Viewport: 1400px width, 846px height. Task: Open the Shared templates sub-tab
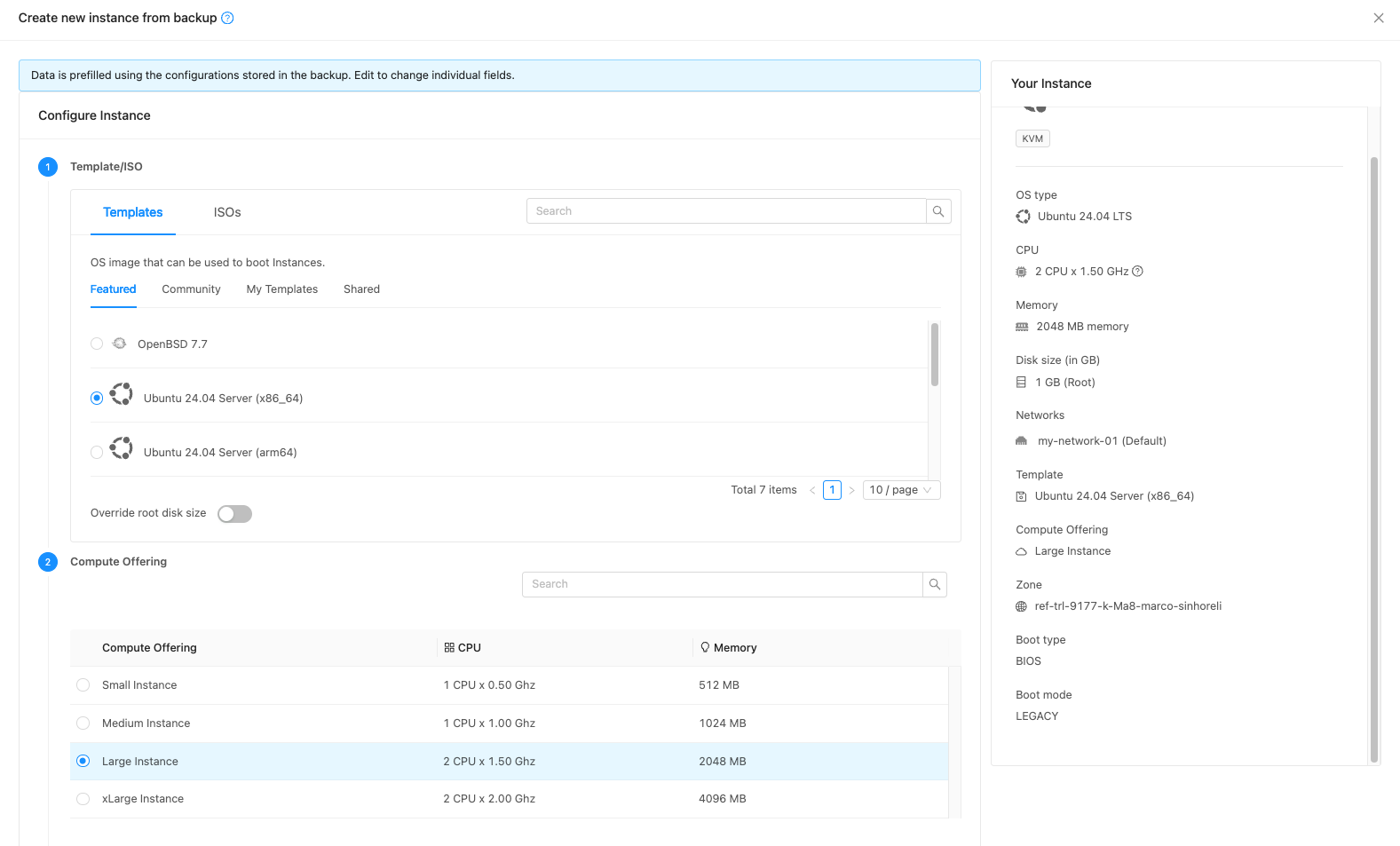tap(361, 289)
